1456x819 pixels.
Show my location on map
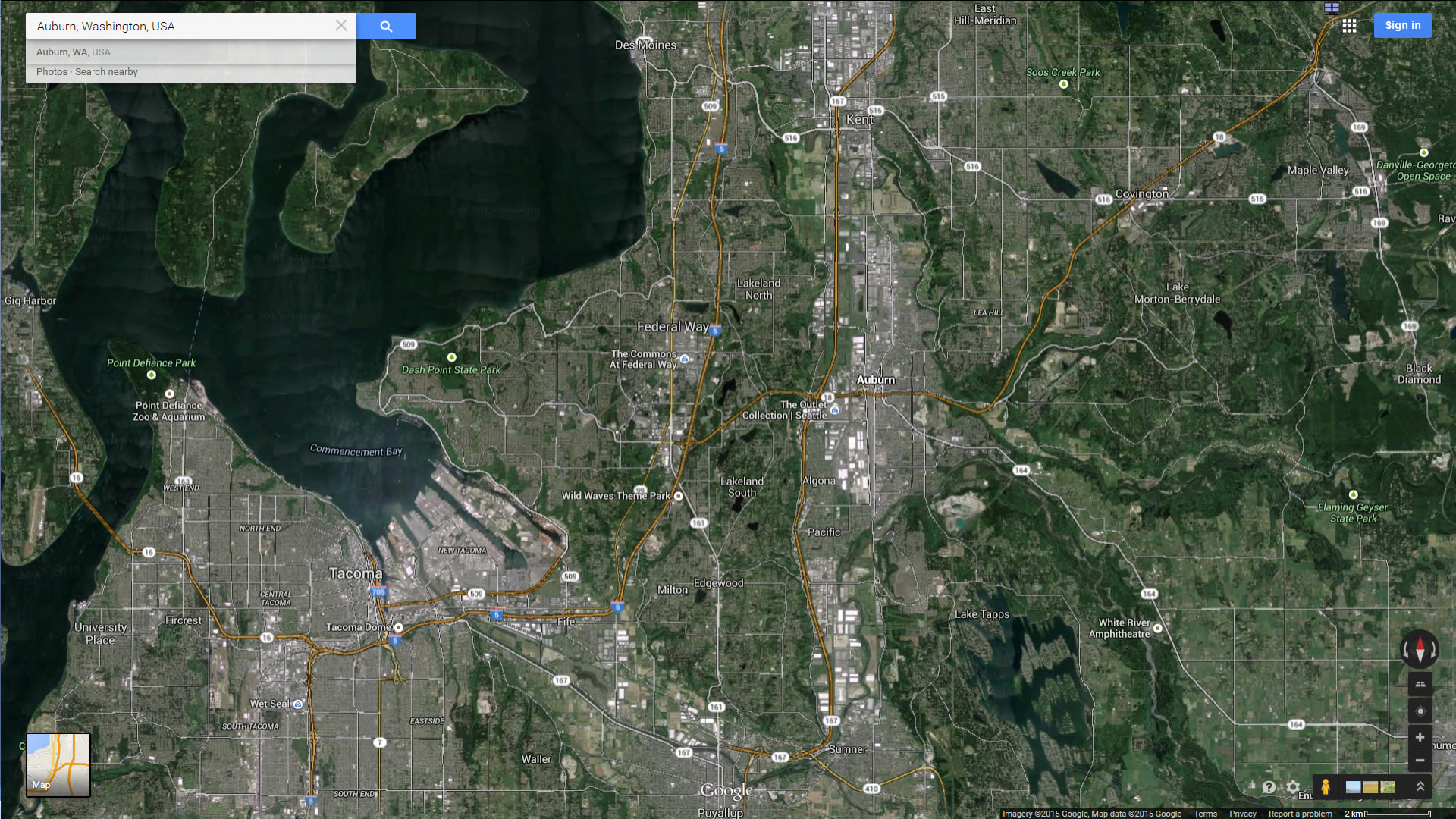click(1420, 711)
